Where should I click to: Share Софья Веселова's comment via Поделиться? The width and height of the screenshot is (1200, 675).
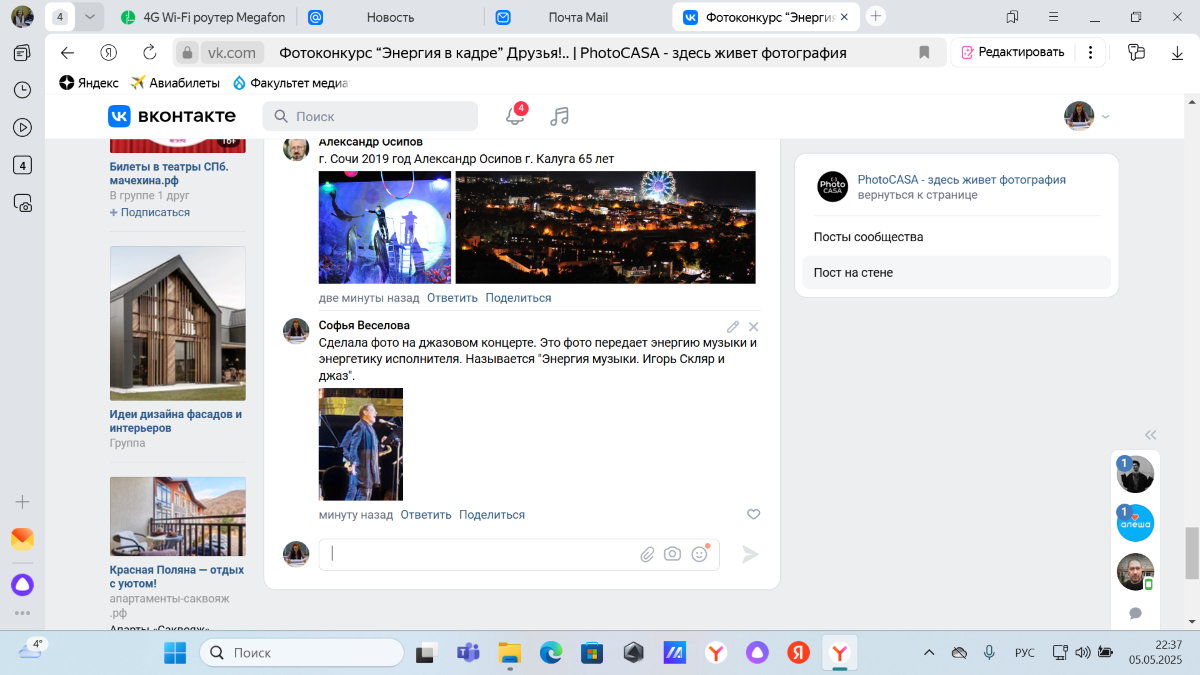pos(492,515)
